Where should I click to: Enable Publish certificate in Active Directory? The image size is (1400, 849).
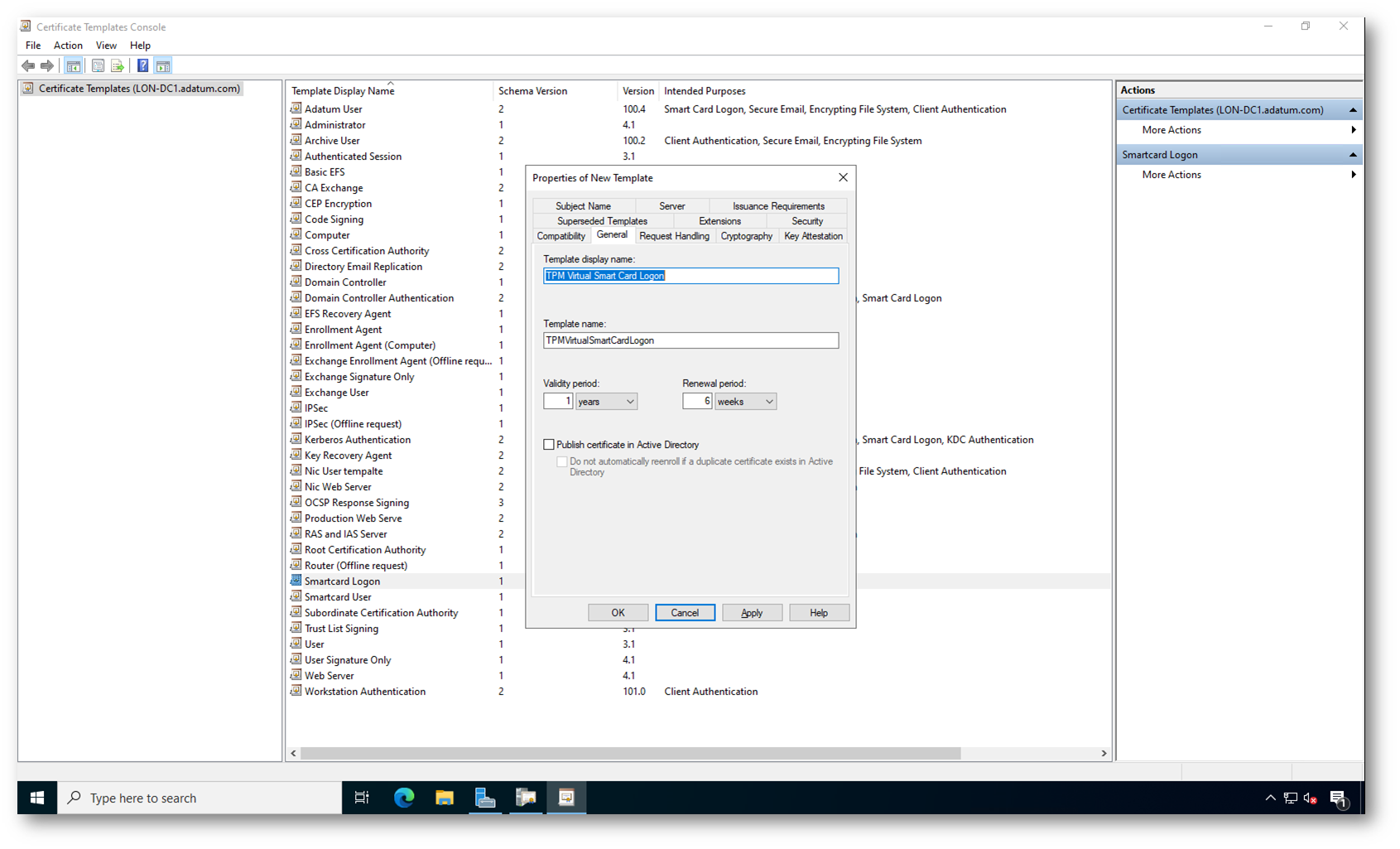click(x=549, y=445)
